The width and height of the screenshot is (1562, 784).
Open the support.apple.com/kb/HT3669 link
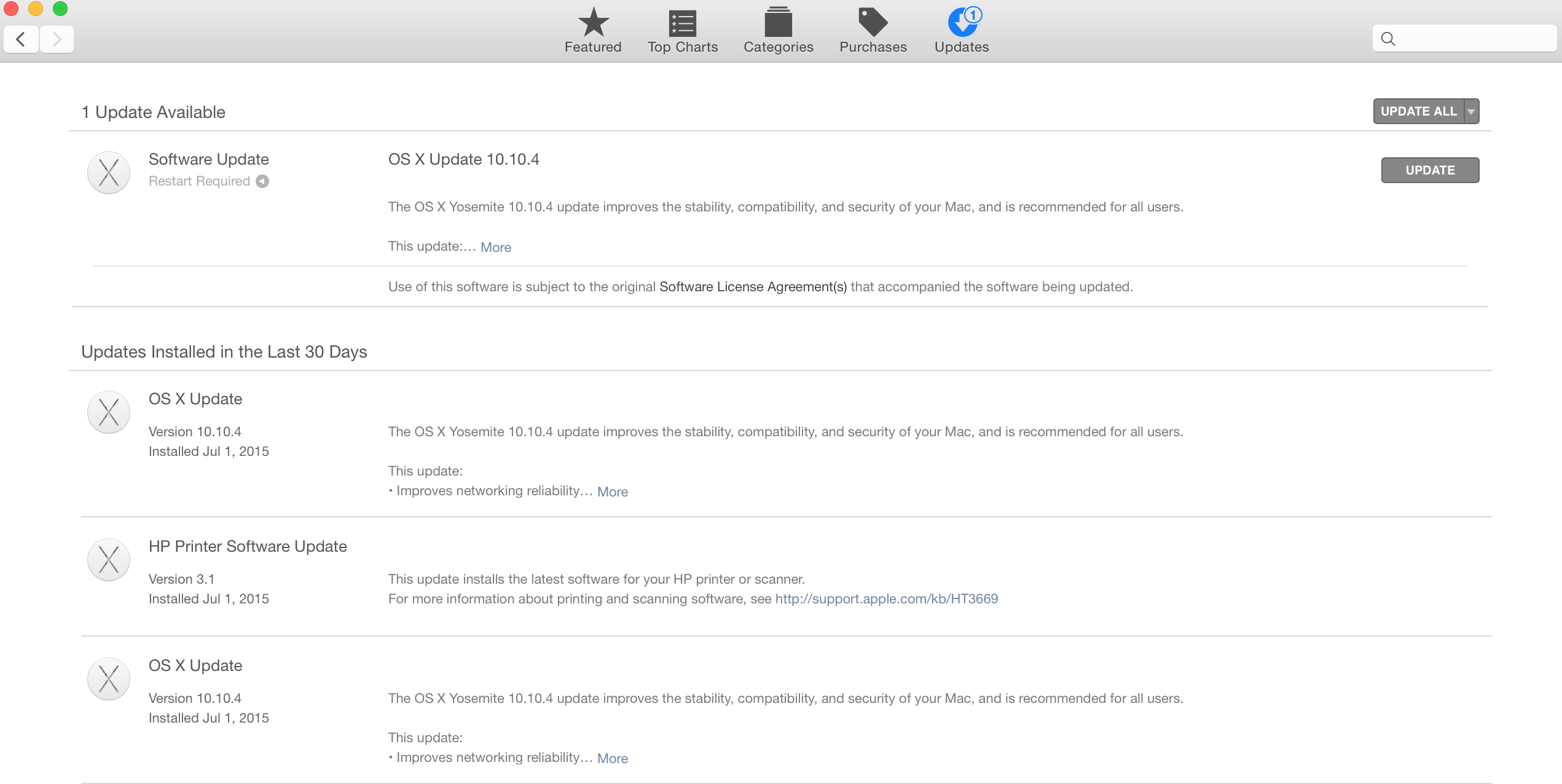click(x=886, y=598)
